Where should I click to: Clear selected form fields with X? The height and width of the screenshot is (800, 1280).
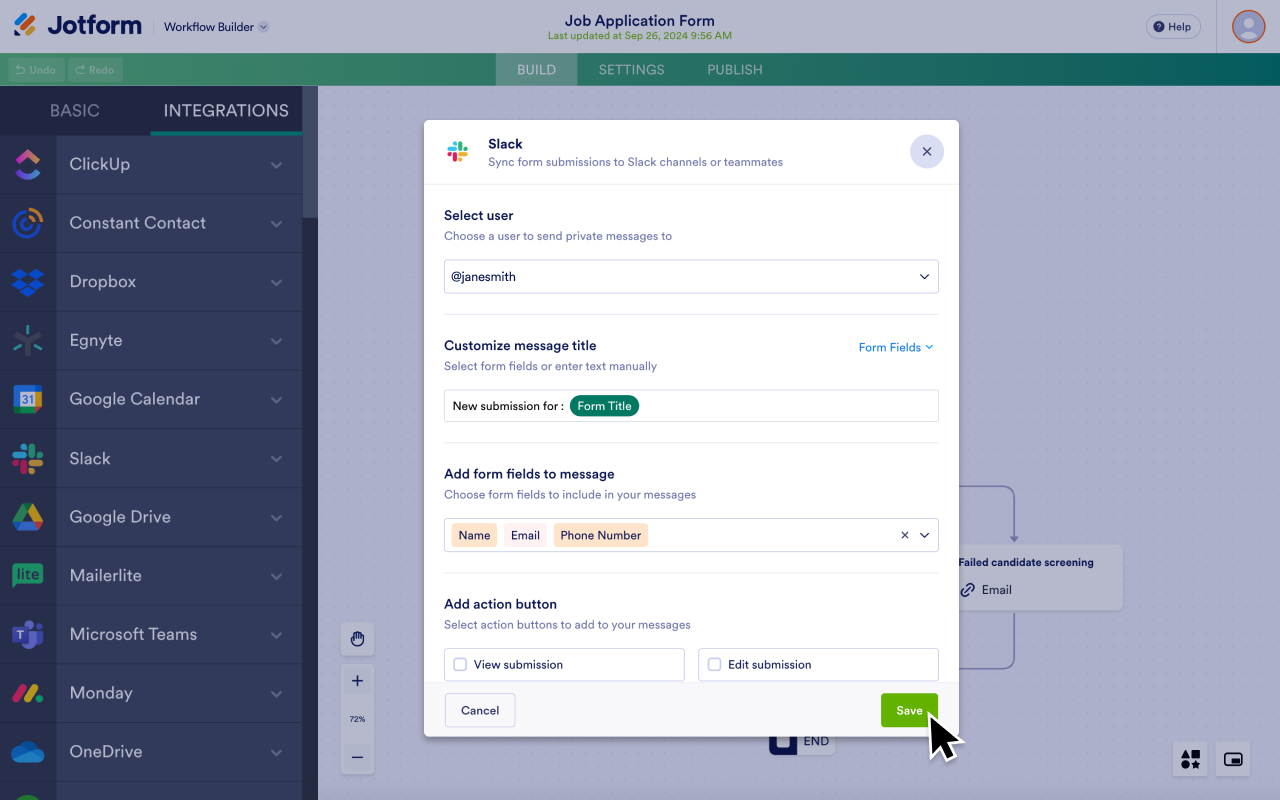click(x=905, y=535)
